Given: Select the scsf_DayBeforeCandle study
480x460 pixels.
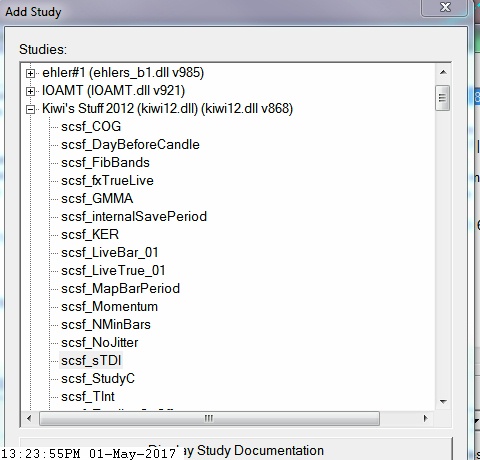Looking at the screenshot, I should [130, 145].
